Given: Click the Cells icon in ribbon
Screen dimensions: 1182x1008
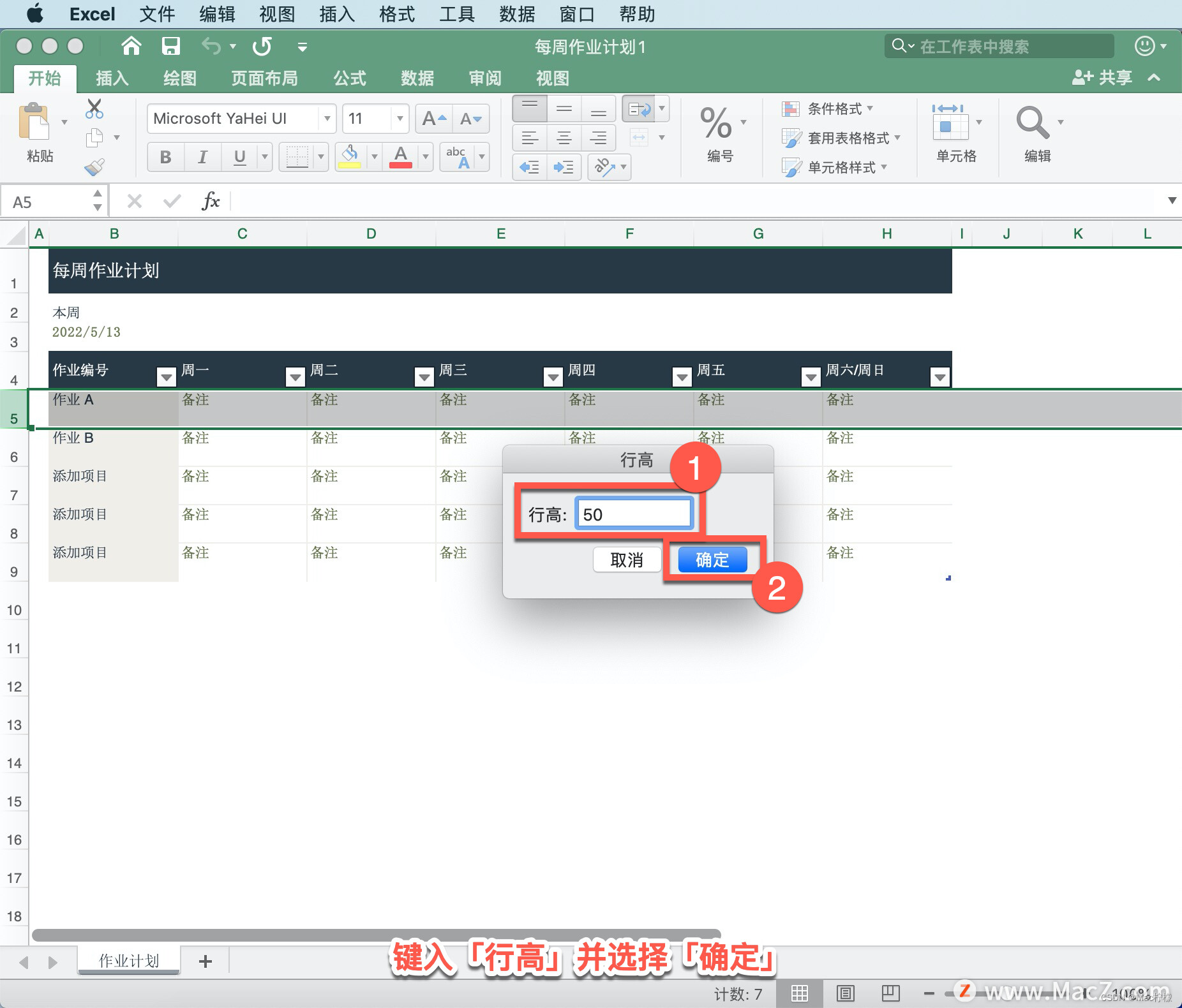Looking at the screenshot, I should click(x=950, y=122).
